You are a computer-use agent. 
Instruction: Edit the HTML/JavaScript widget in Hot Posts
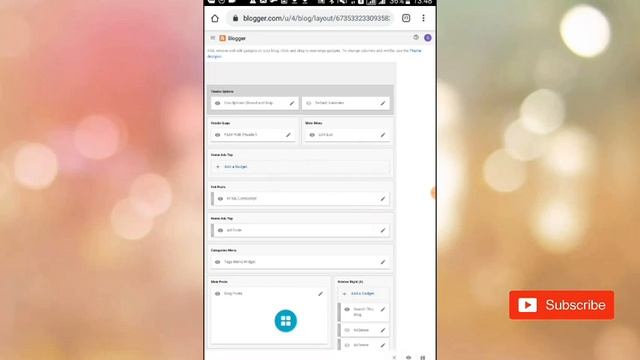[x=383, y=199]
